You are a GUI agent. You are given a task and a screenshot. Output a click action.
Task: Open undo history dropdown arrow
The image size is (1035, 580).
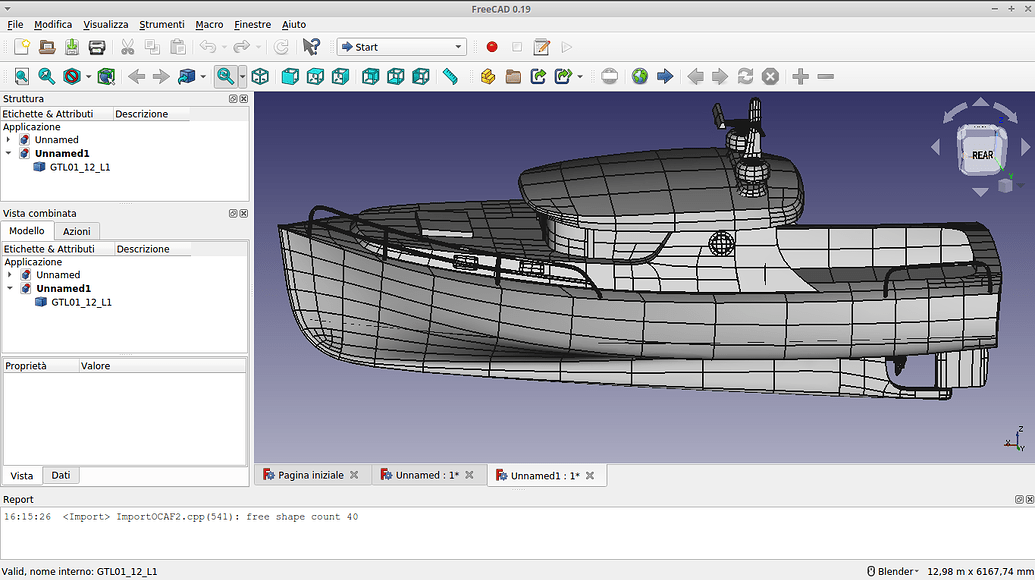click(x=224, y=47)
